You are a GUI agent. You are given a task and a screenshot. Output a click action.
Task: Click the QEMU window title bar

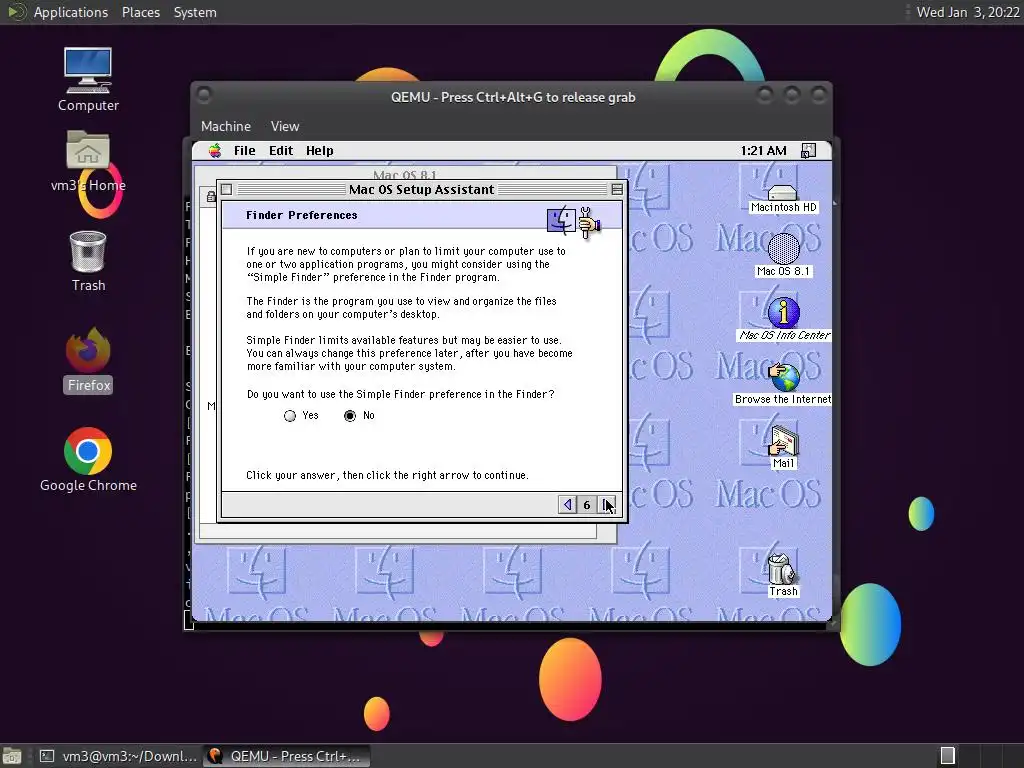pos(513,97)
